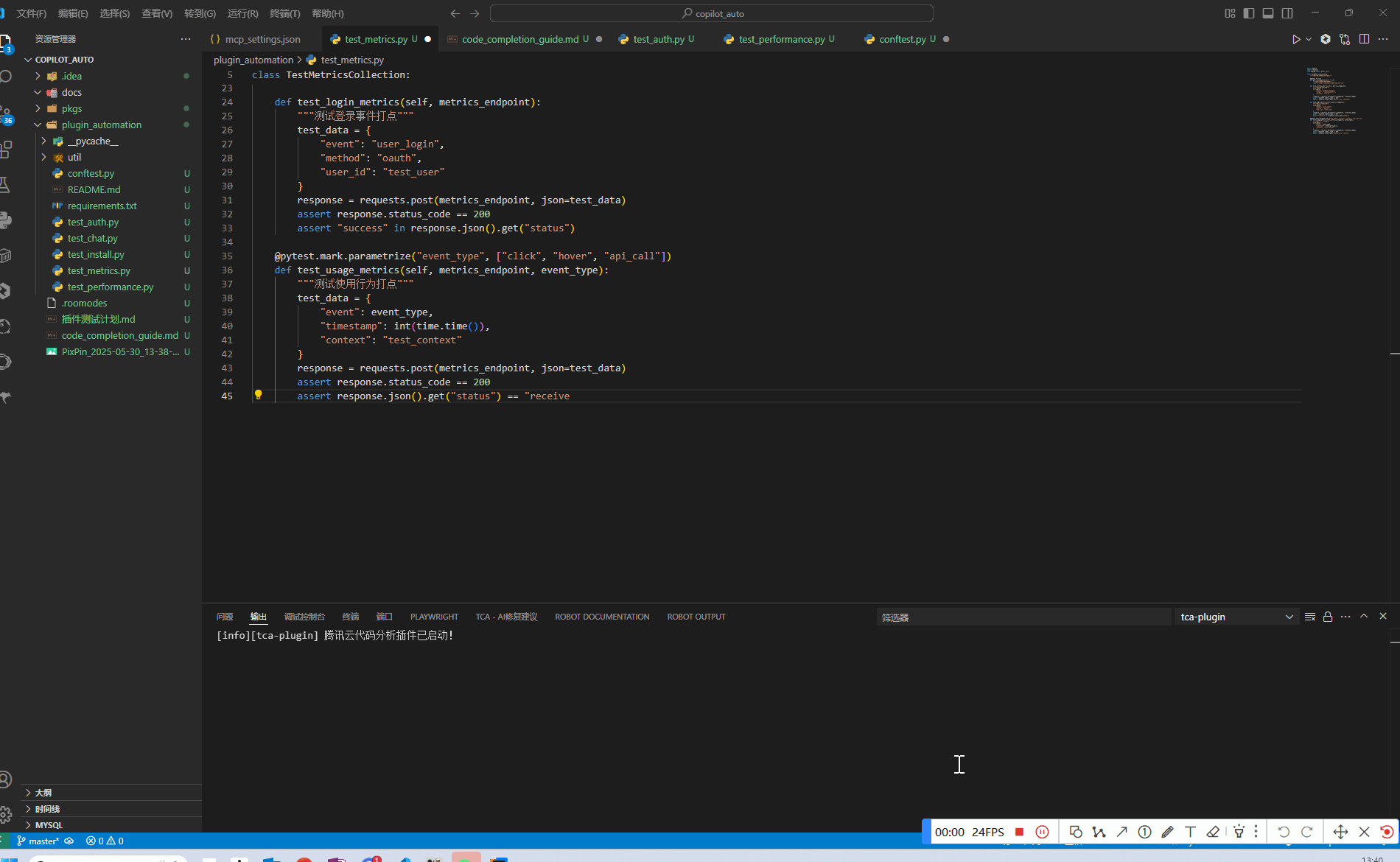Expand the docs folder in explorer

click(x=71, y=92)
